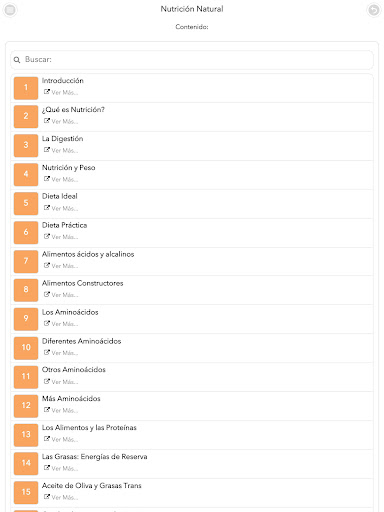Tap the back arrow icon at top right
This screenshot has height=512, width=384.
(374, 10)
